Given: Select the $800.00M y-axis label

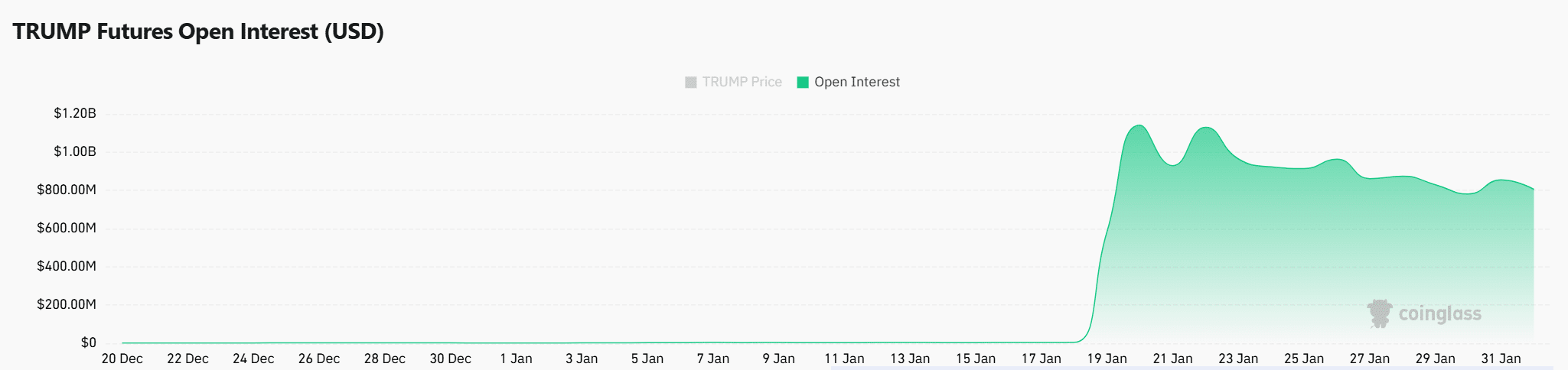Looking at the screenshot, I should point(67,190).
